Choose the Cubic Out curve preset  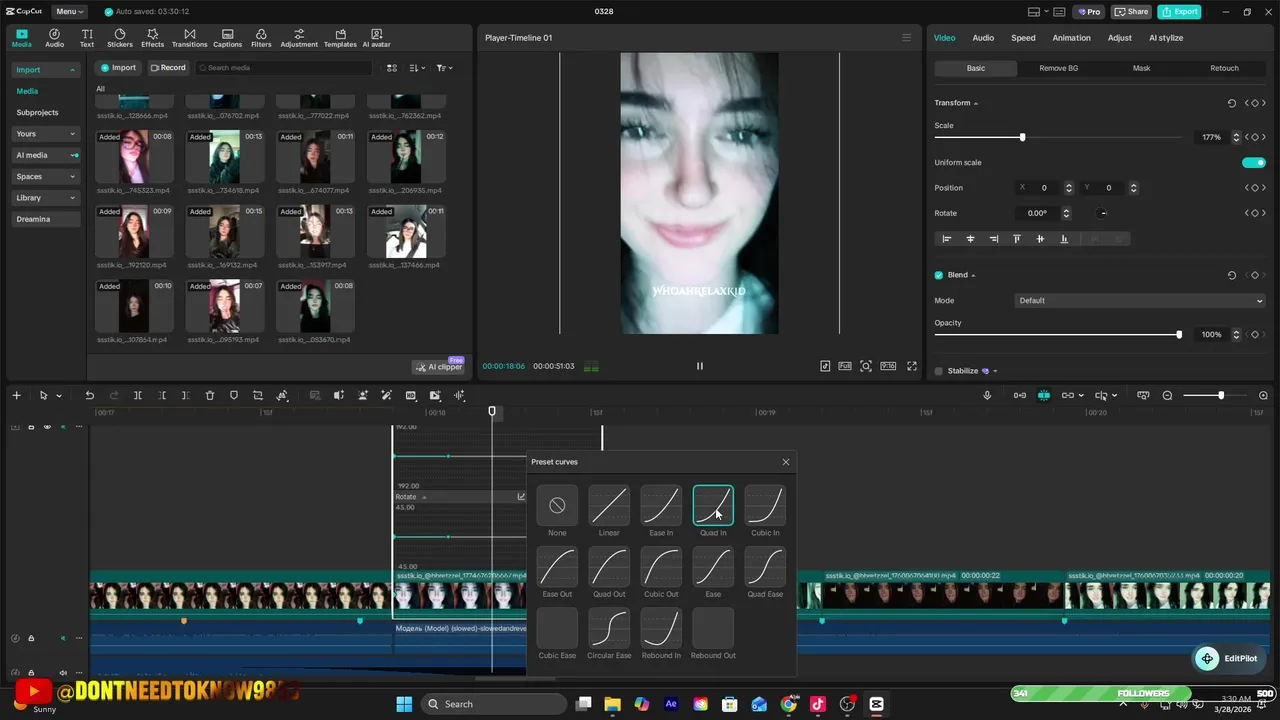point(661,567)
